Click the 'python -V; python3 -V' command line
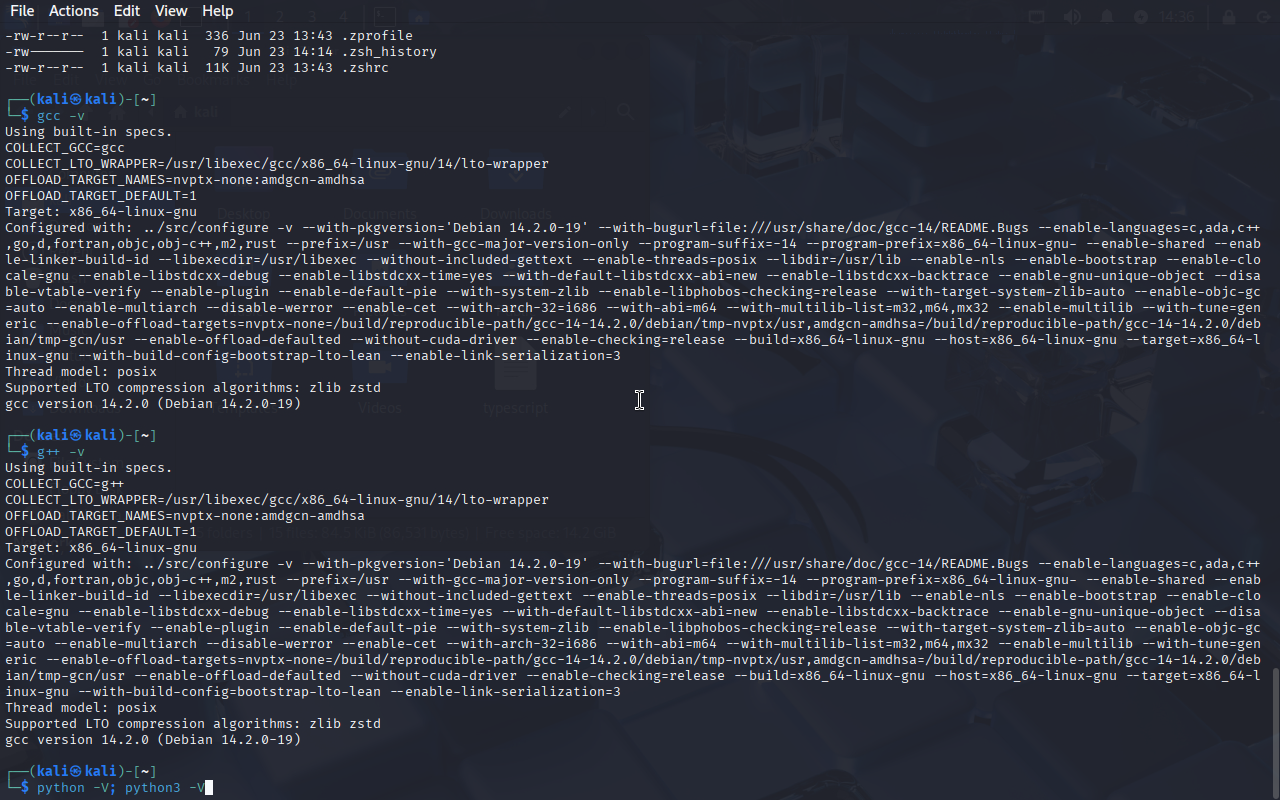 click(x=120, y=788)
